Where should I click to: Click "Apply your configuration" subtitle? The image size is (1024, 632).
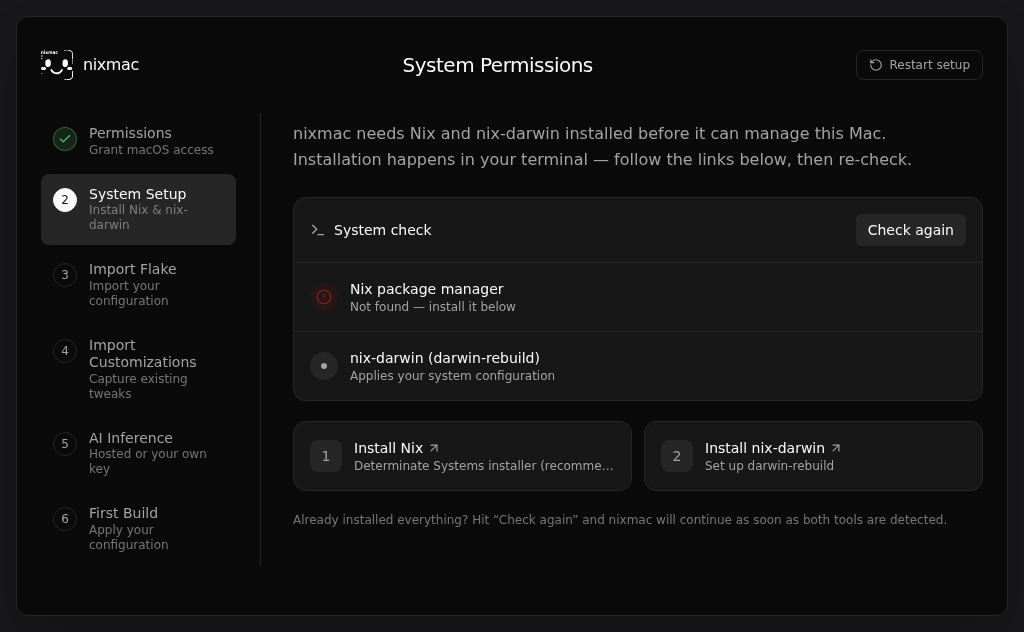[128, 537]
